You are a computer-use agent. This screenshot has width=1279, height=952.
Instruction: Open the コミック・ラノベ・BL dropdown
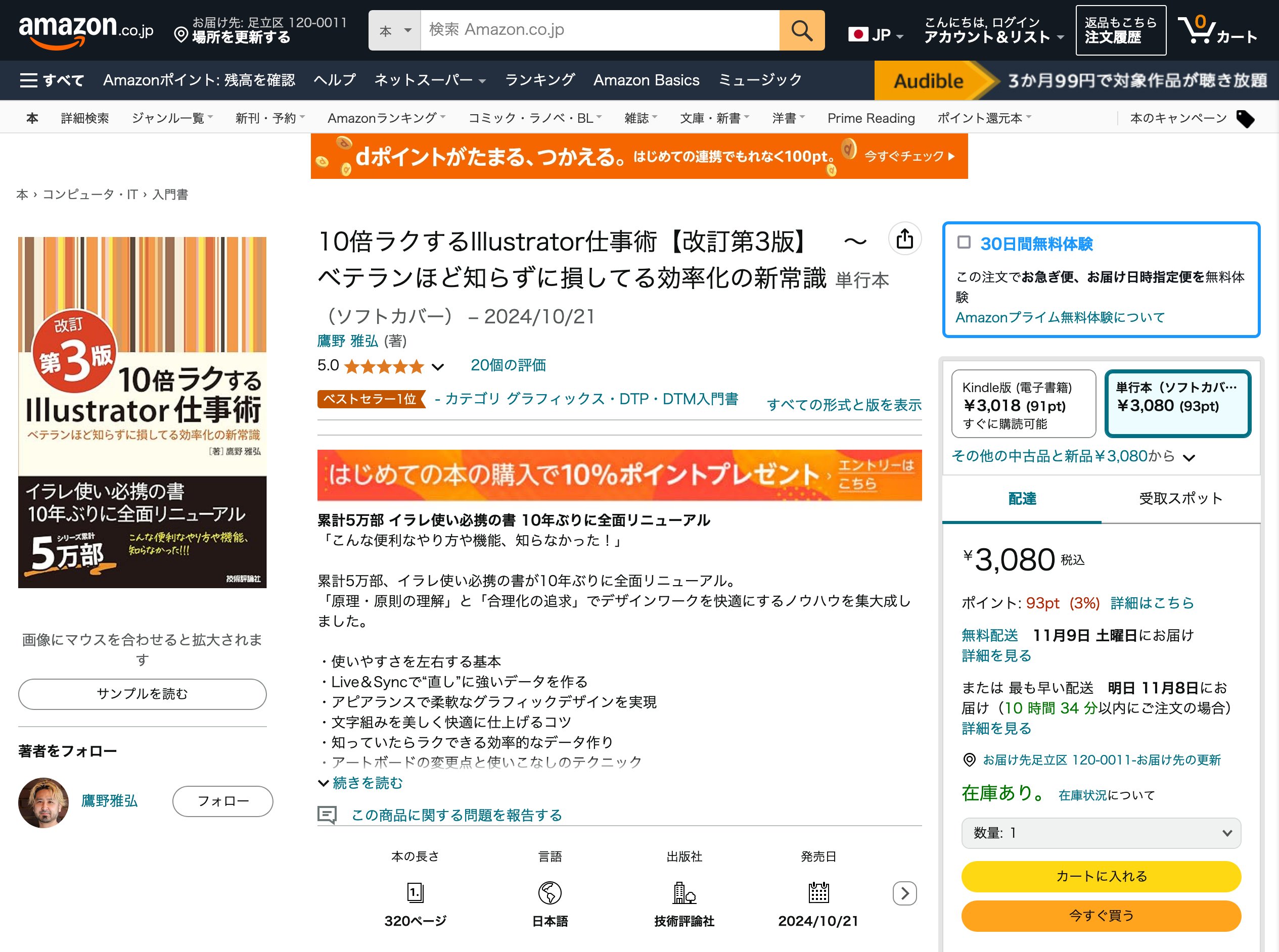[534, 118]
